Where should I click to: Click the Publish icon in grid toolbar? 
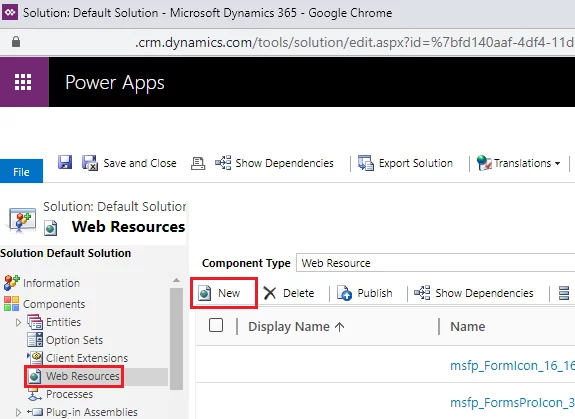344,293
